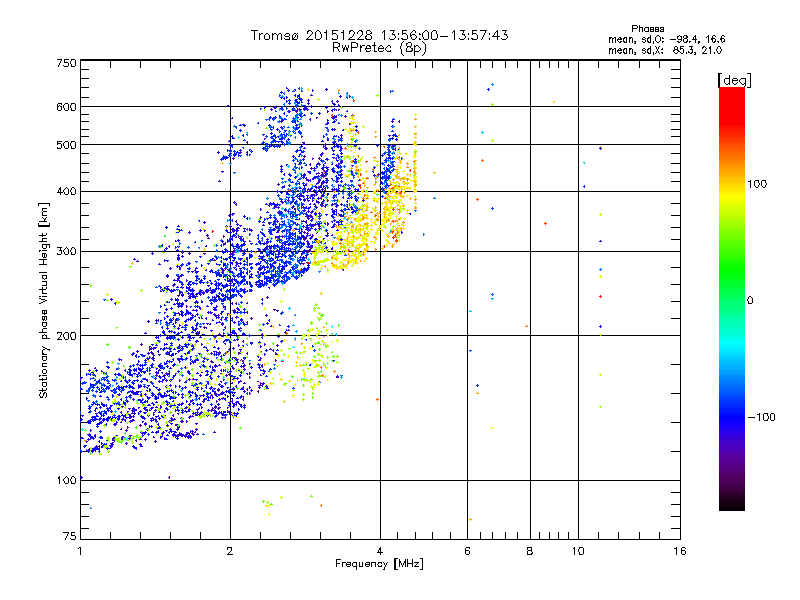Click the colorbar label '-100'
Viewport: 800px width, 600px height.
pos(761,417)
